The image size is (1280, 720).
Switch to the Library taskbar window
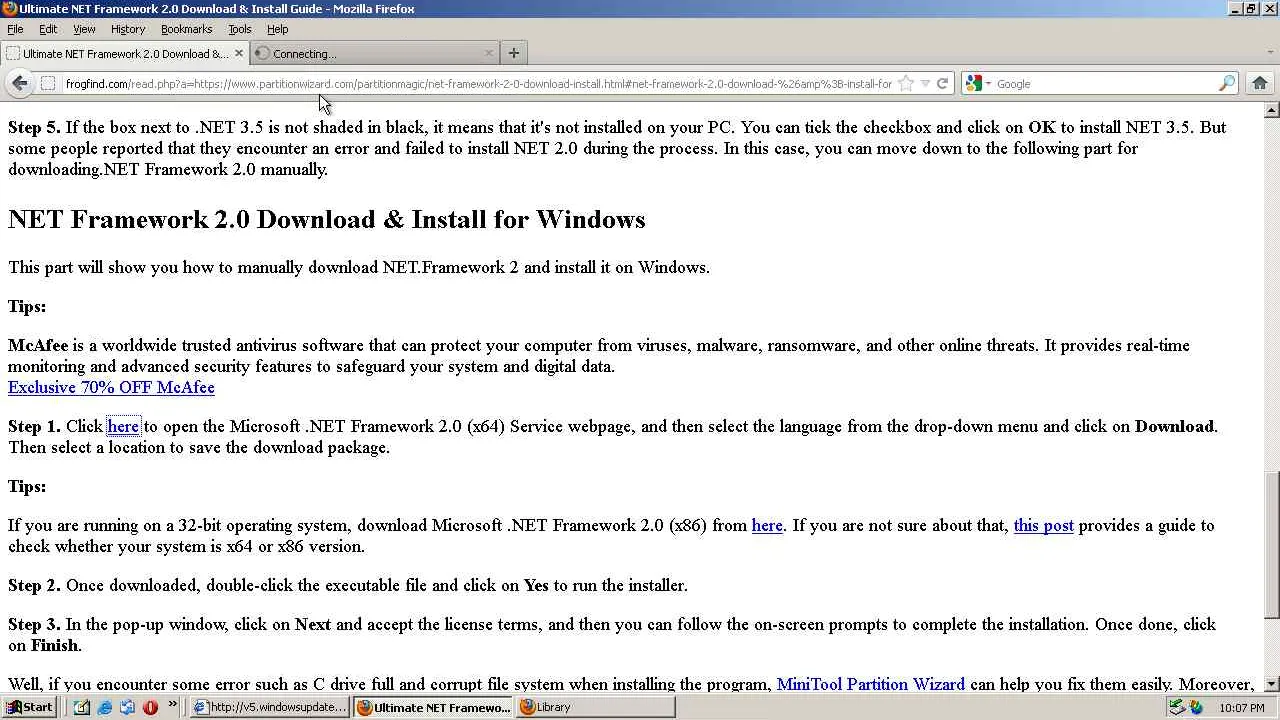tap(595, 707)
